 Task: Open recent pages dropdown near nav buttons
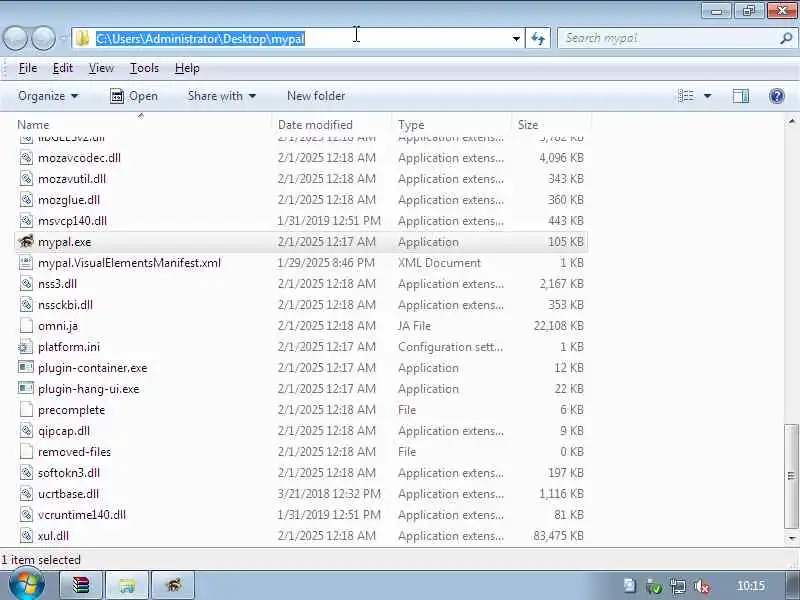[63, 38]
